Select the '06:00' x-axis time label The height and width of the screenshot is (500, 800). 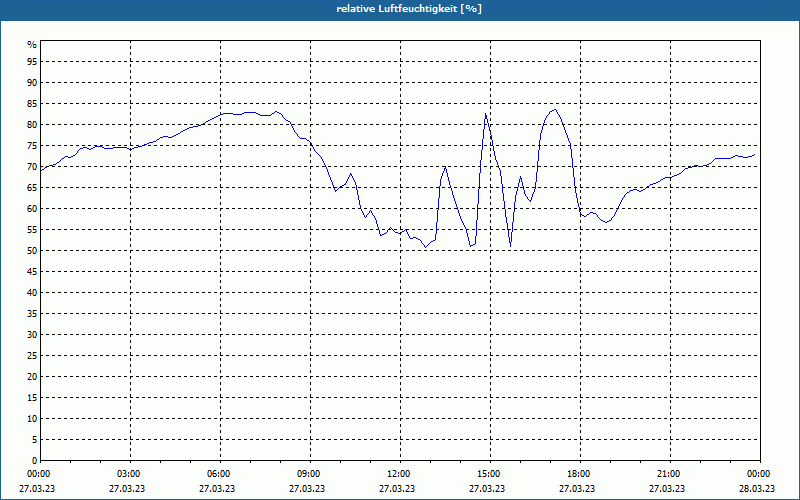220,474
